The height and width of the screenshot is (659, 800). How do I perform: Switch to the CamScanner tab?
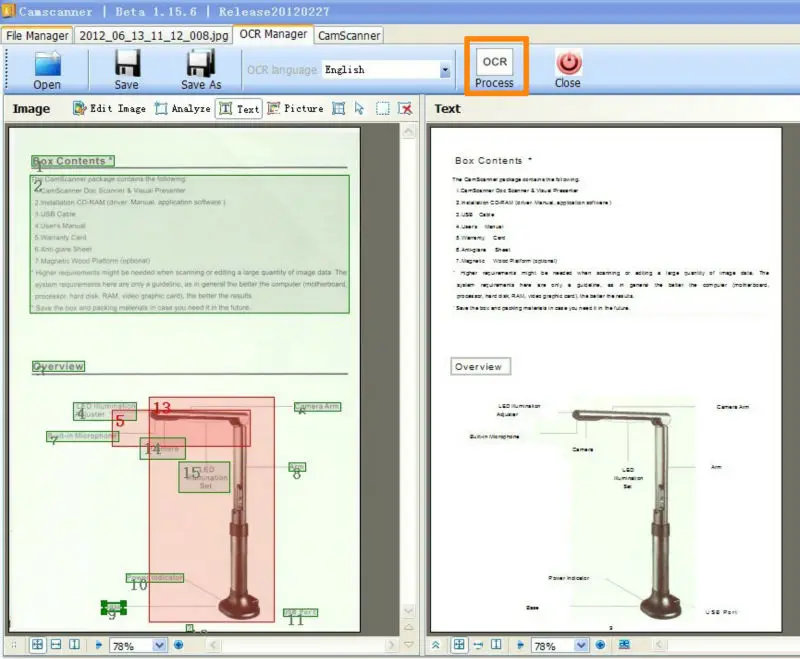(348, 35)
